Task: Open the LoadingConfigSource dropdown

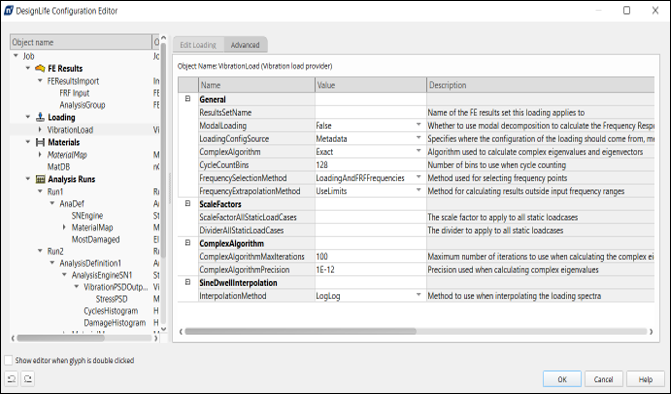Action: 419,138
